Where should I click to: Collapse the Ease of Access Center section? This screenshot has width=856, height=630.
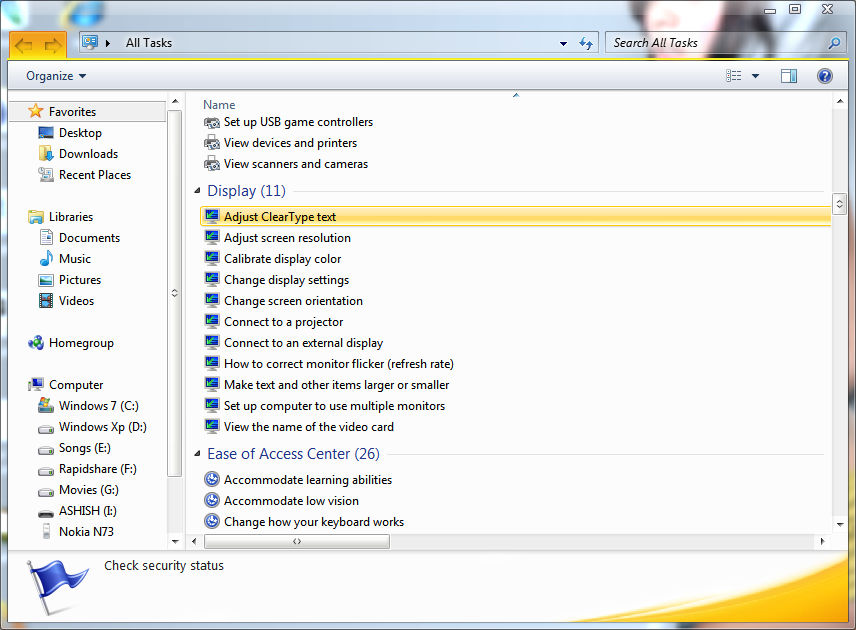click(x=196, y=453)
